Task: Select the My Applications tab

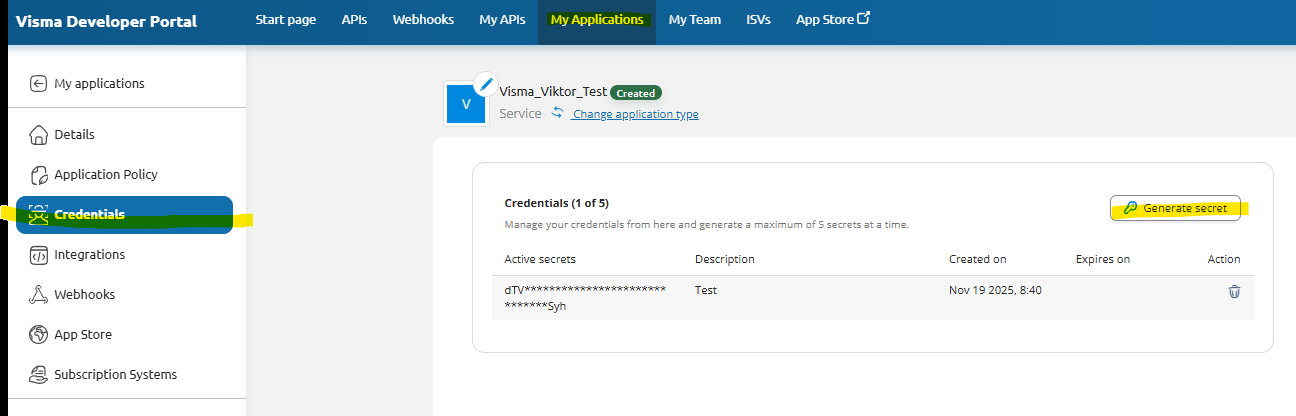Action: coord(597,19)
